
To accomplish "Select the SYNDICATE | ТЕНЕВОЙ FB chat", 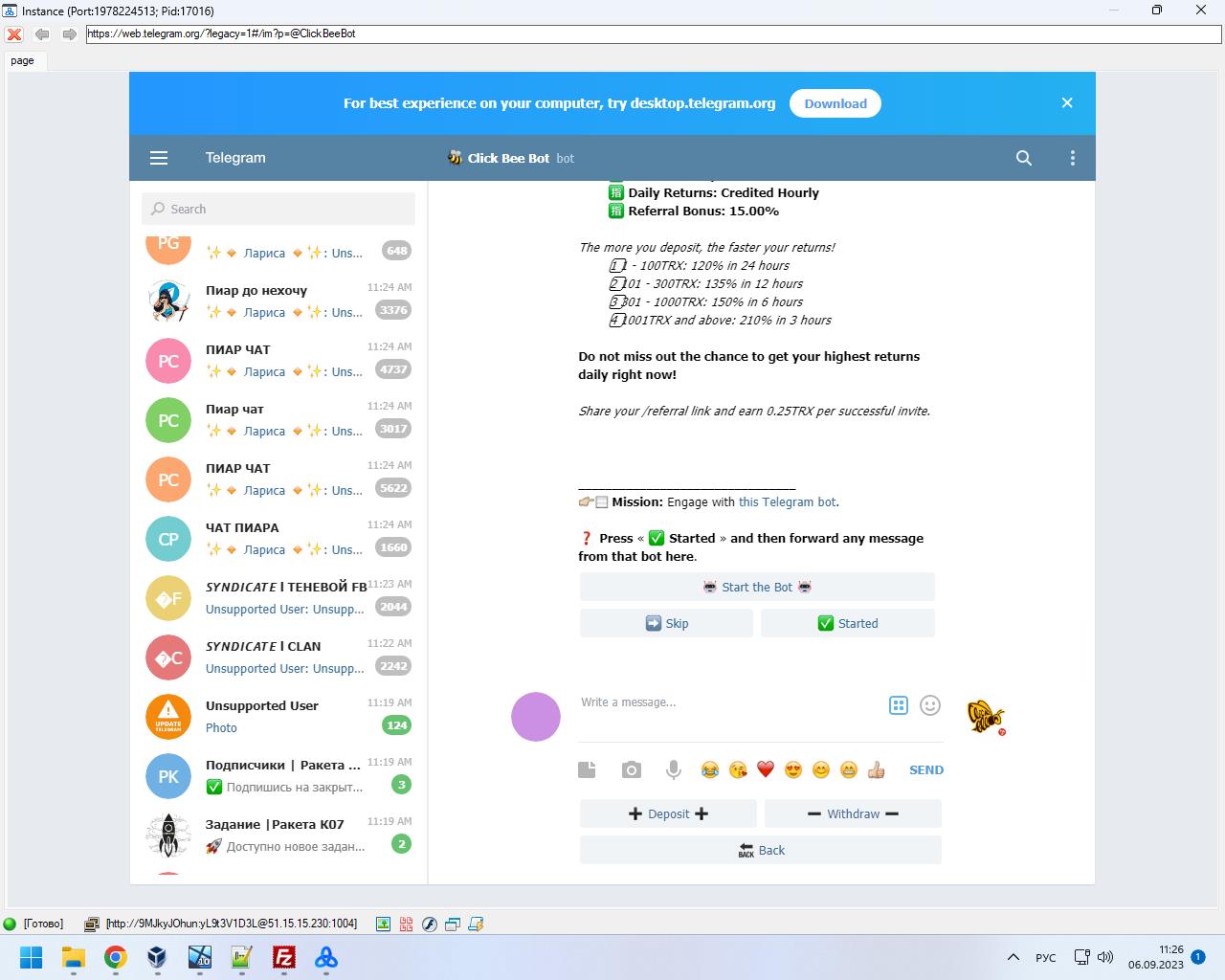I will coord(278,598).
